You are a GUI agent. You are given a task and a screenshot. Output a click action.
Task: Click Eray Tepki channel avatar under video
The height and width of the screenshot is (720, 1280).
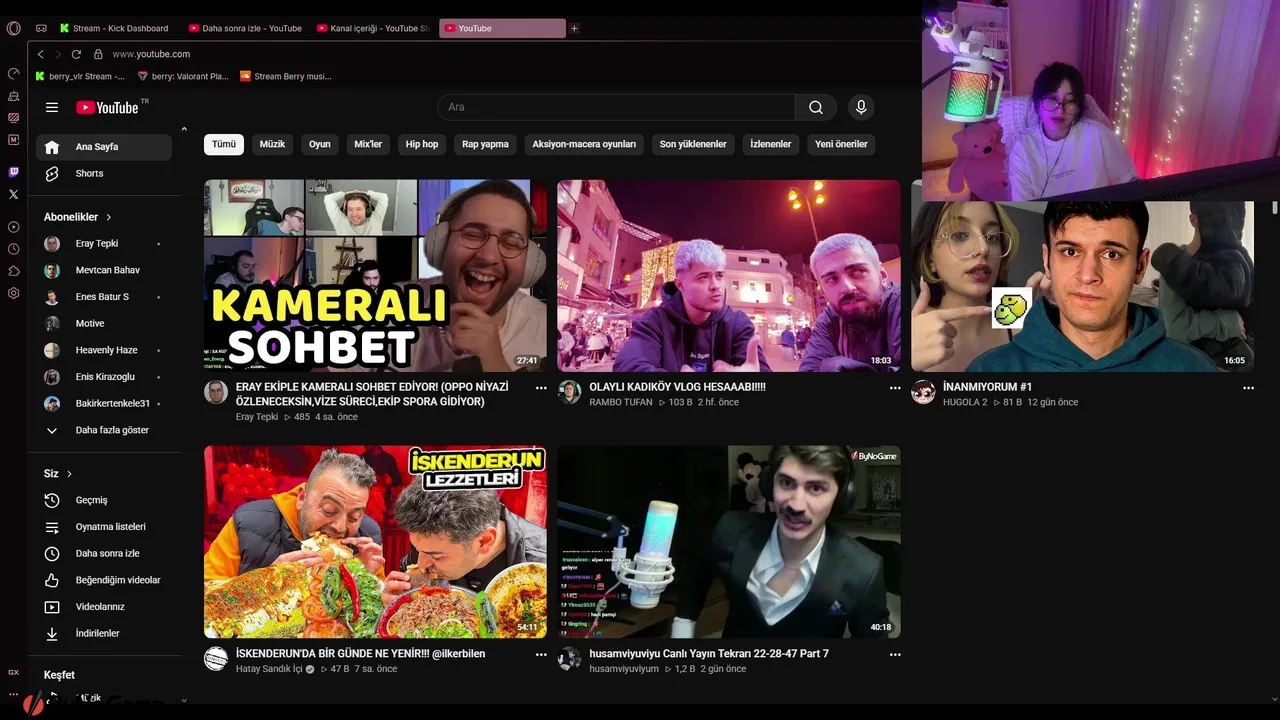pos(216,392)
